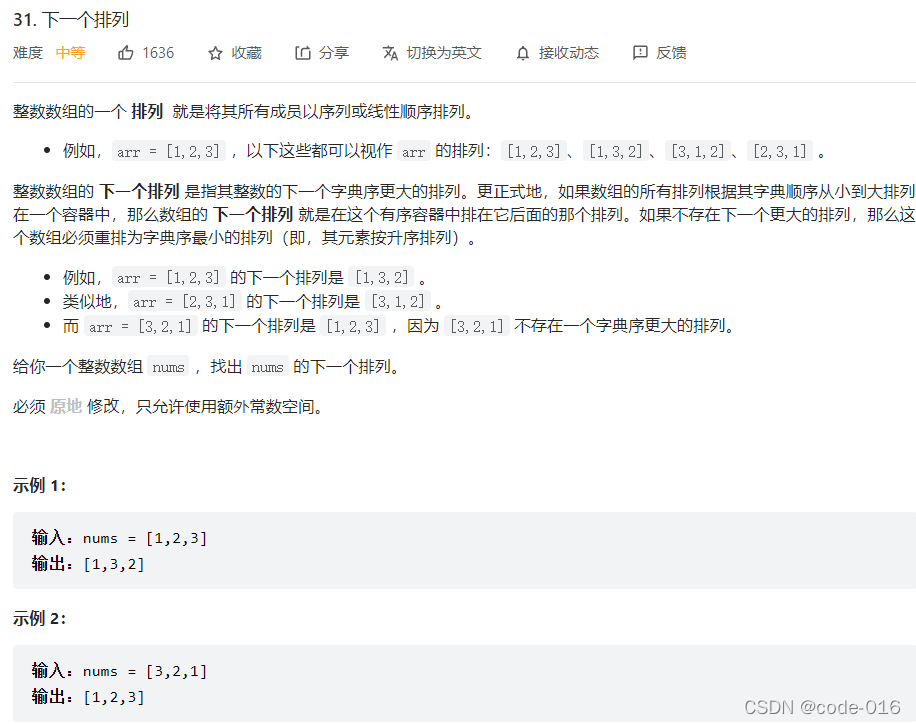
Task: Click the share icon
Action: [x=303, y=53]
